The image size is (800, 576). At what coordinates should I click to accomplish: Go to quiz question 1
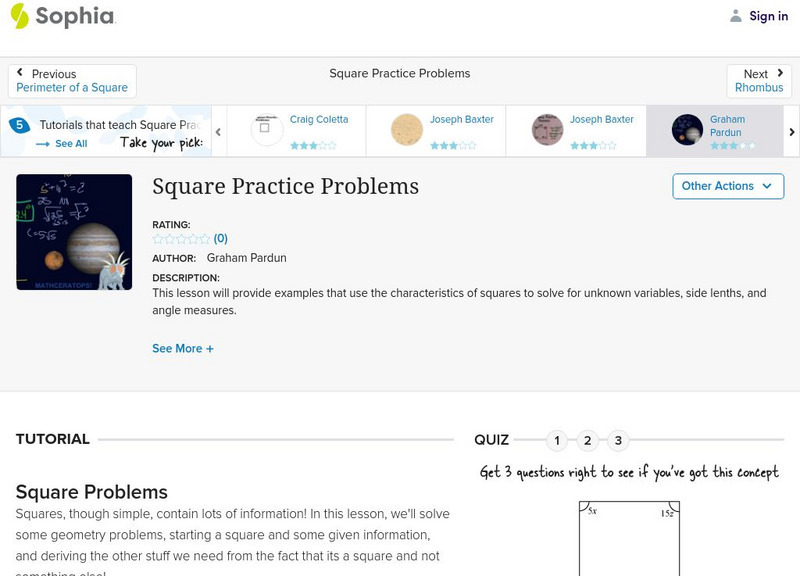click(557, 440)
